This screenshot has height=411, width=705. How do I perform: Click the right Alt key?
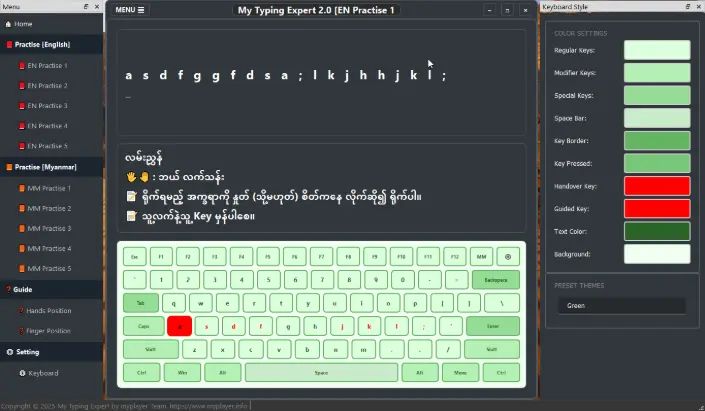pyautogui.click(x=420, y=373)
